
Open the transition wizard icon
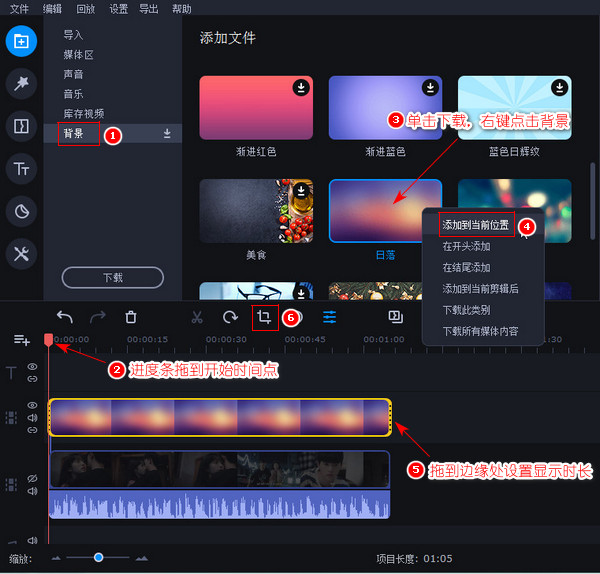tap(396, 317)
